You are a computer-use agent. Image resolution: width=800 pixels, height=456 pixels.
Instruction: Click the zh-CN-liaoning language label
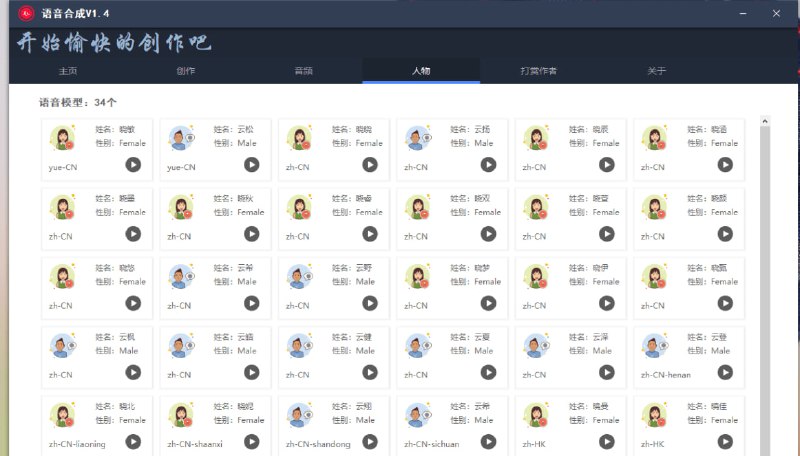(x=77, y=444)
